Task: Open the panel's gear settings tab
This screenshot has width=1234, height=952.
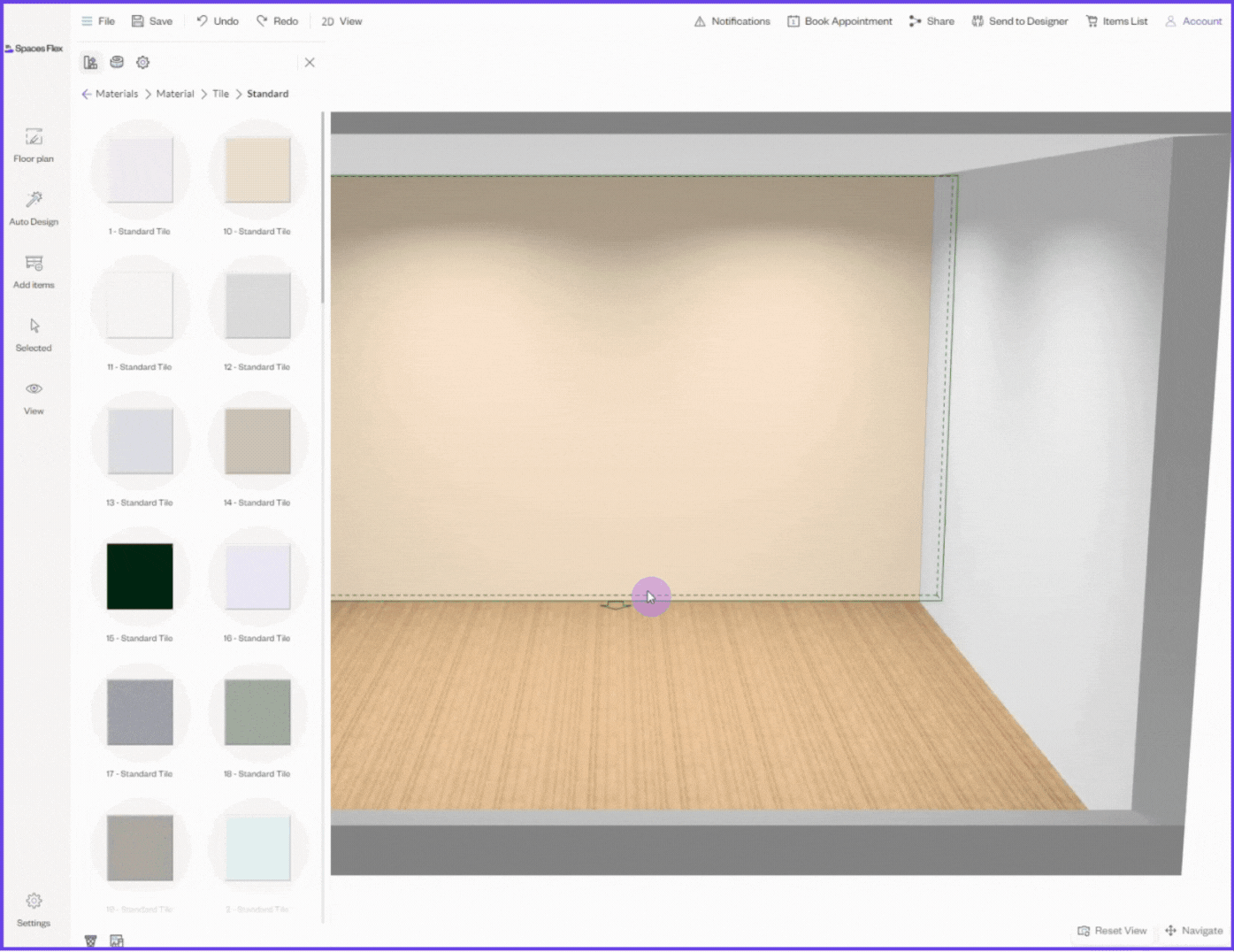Action: (x=142, y=62)
